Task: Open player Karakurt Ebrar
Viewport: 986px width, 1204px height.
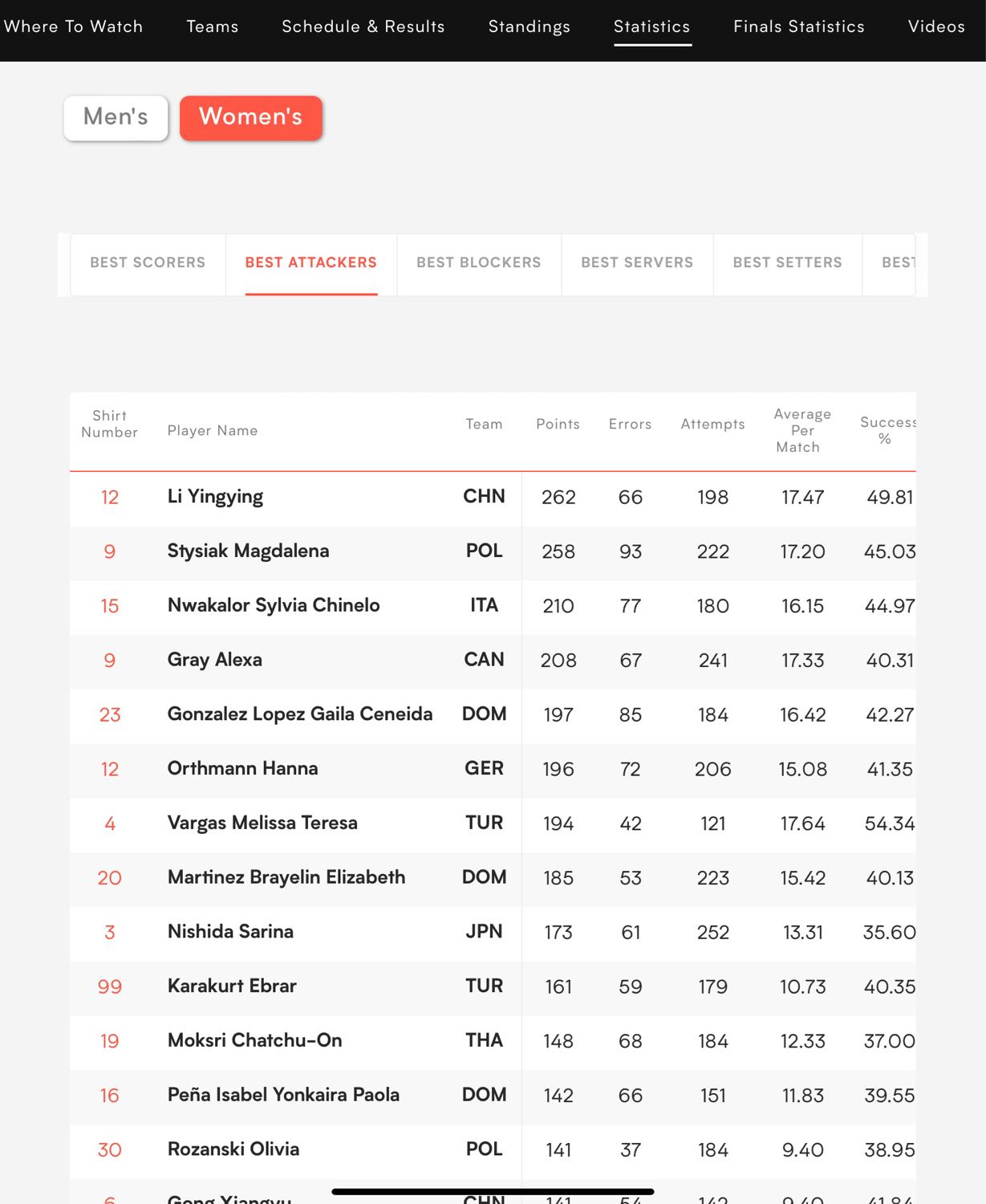Action: (233, 986)
